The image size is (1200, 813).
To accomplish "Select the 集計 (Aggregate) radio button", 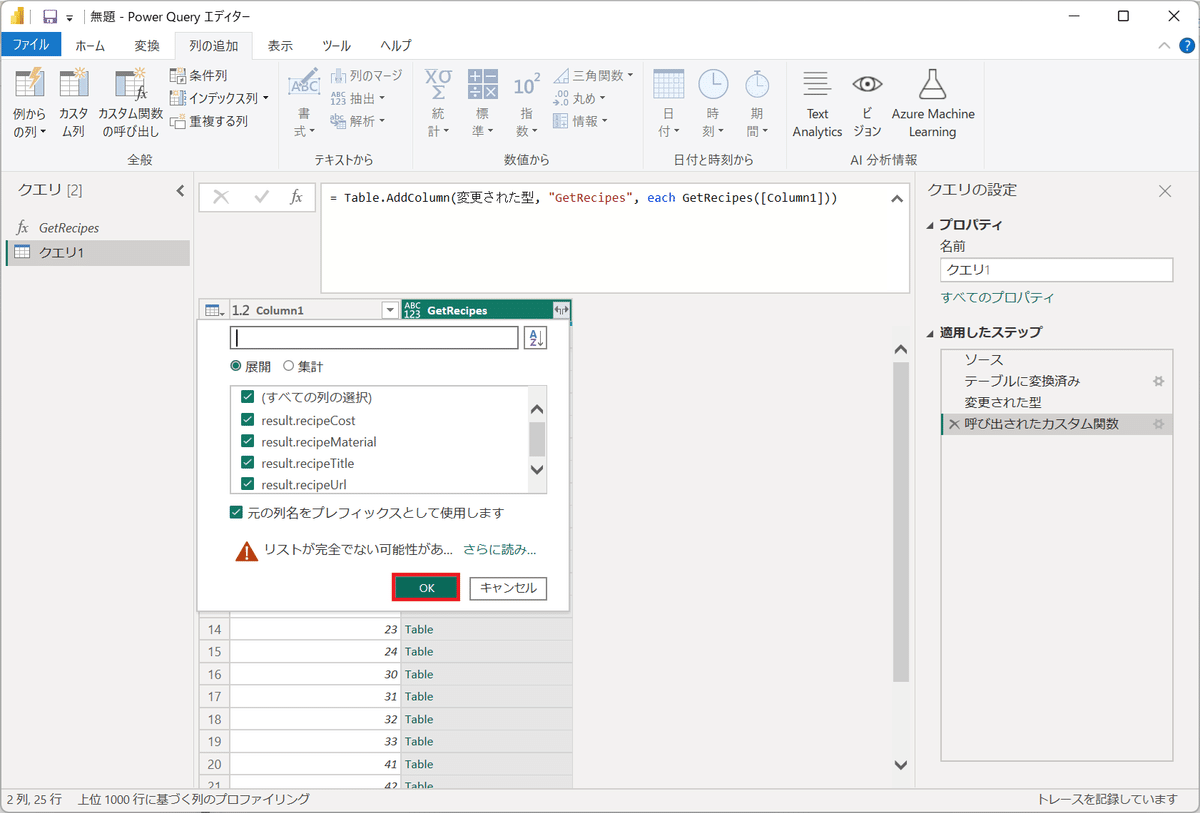I will (x=289, y=367).
